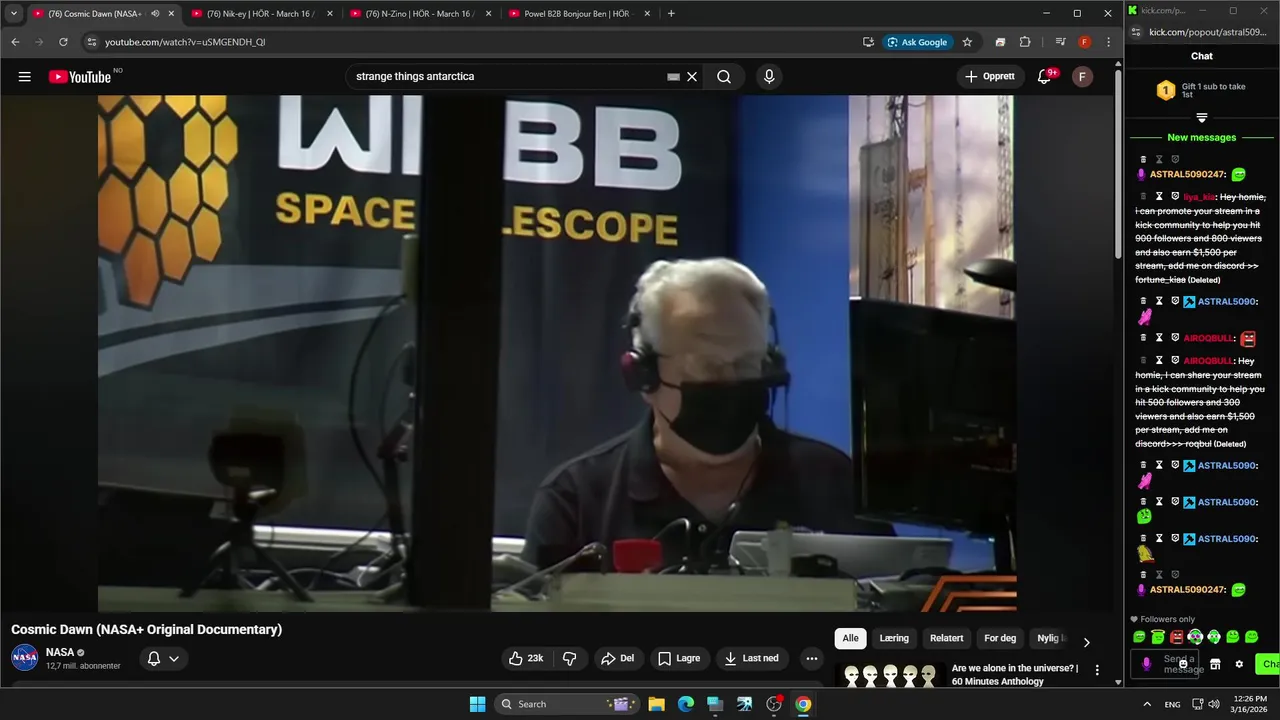Image resolution: width=1280 pixels, height=720 pixels.
Task: Open Kick chat settings gear
Action: tap(1239, 664)
